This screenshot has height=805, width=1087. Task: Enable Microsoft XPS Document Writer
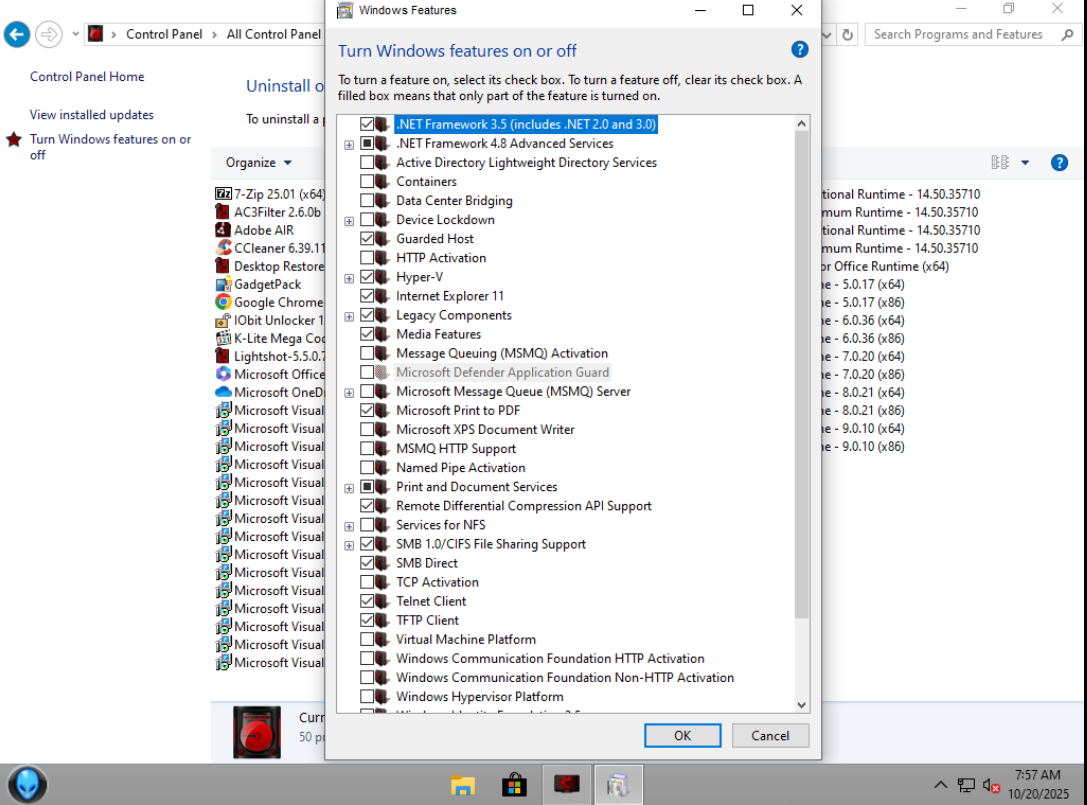click(367, 429)
